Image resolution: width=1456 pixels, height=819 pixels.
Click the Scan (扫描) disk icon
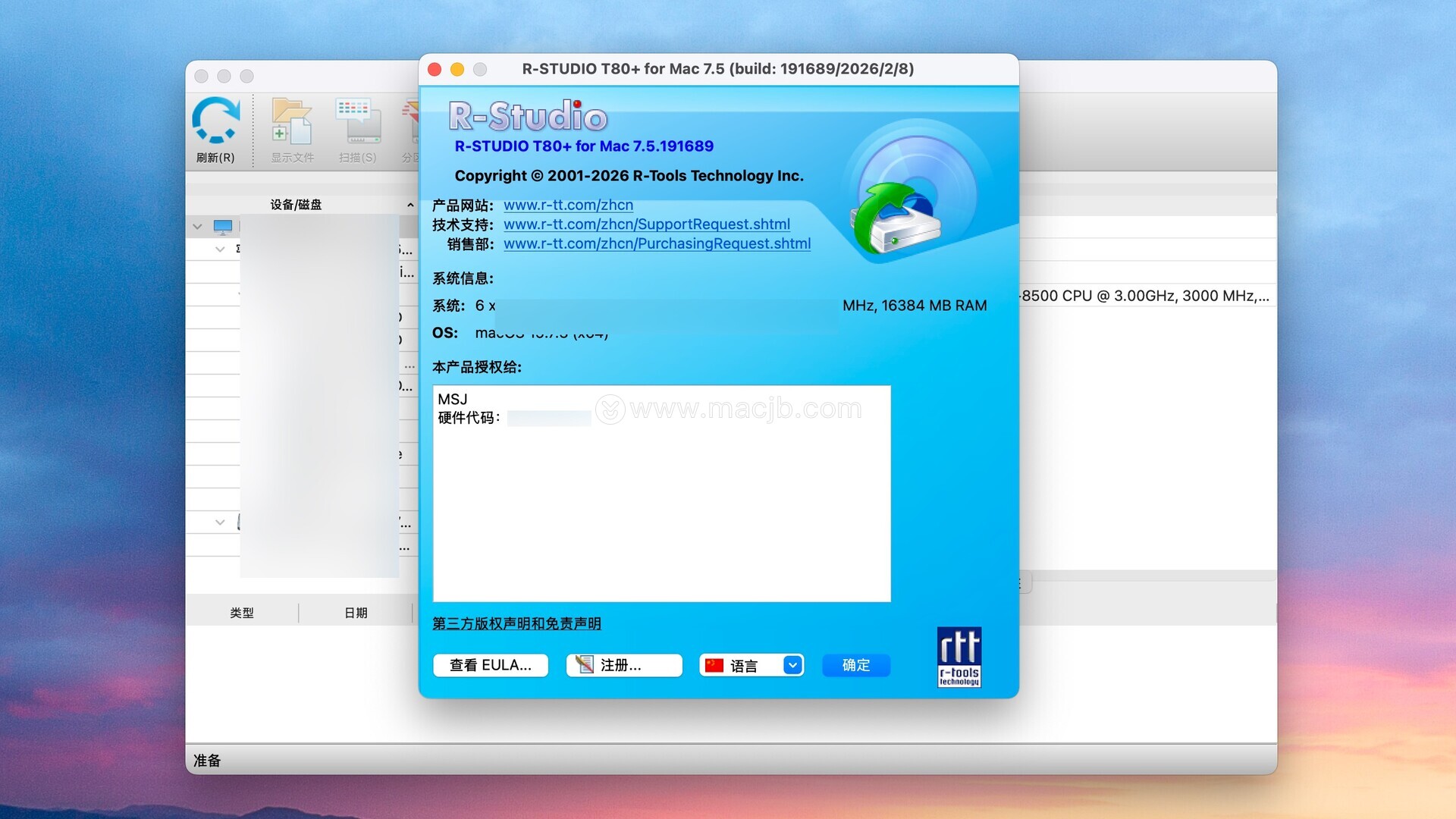[x=357, y=121]
